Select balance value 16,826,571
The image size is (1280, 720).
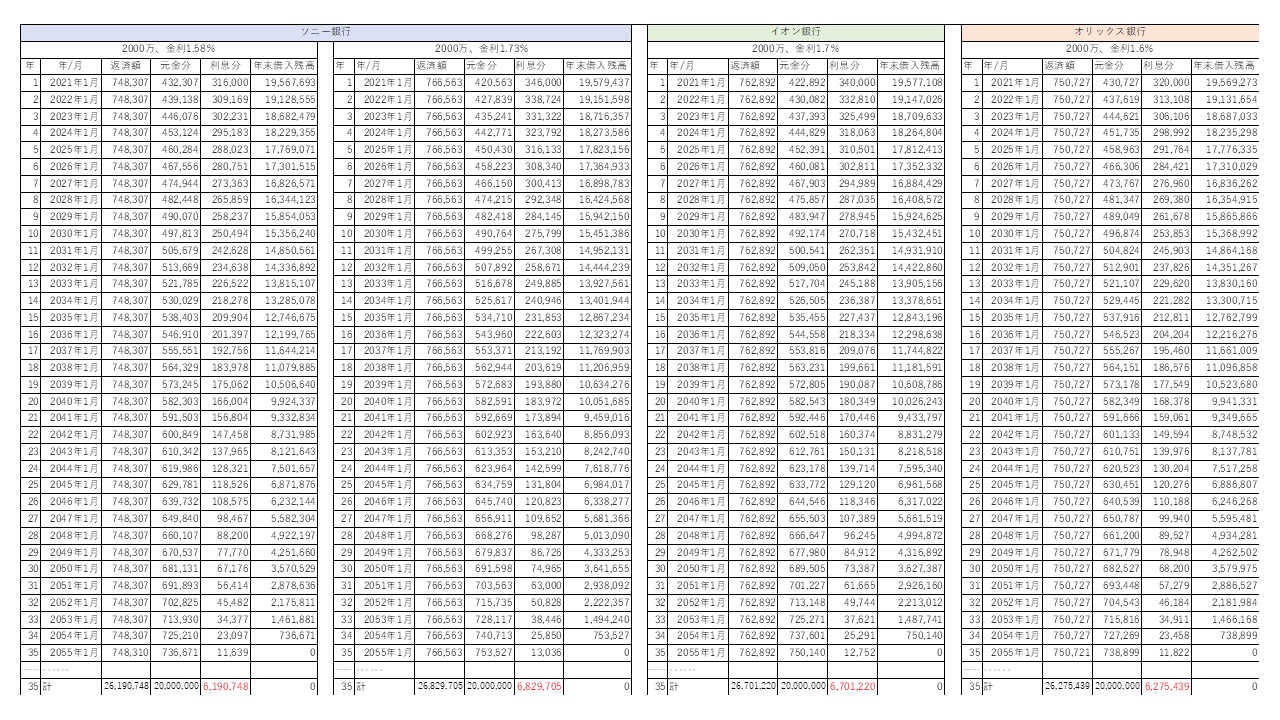click(284, 183)
